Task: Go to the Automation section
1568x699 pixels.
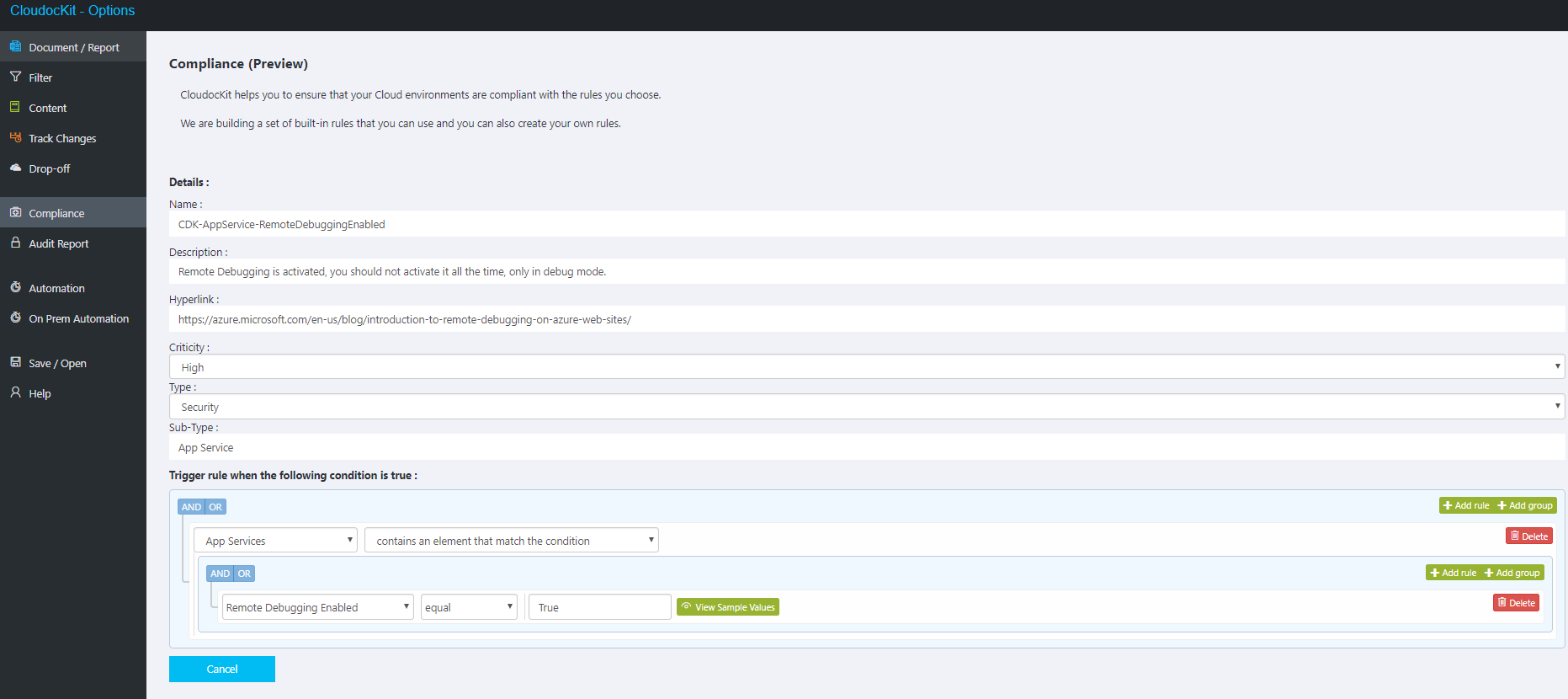Action: click(x=73, y=288)
